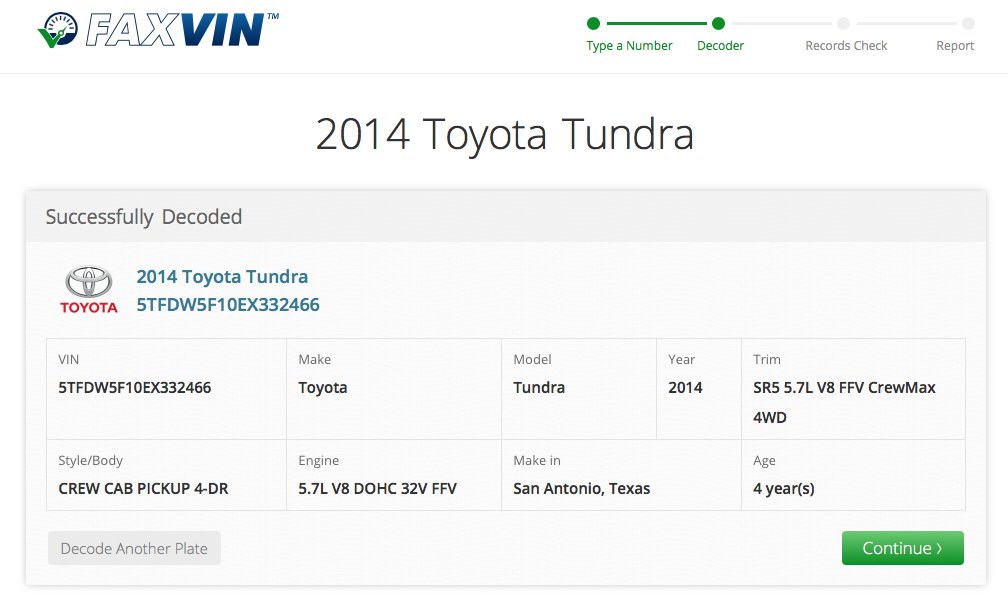The width and height of the screenshot is (1008, 615).
Task: Click the Successfully Decoded header text
Action: (143, 217)
